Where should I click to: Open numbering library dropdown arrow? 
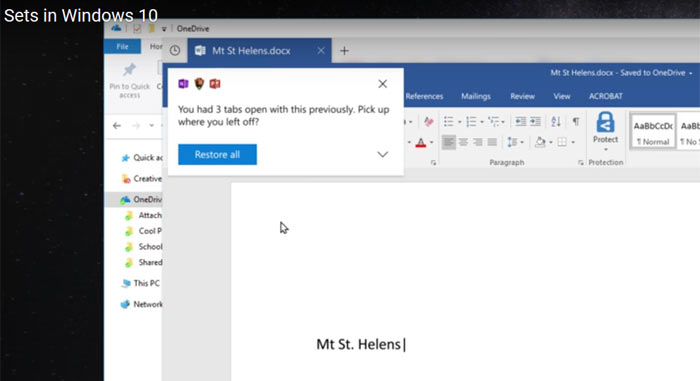[x=482, y=122]
